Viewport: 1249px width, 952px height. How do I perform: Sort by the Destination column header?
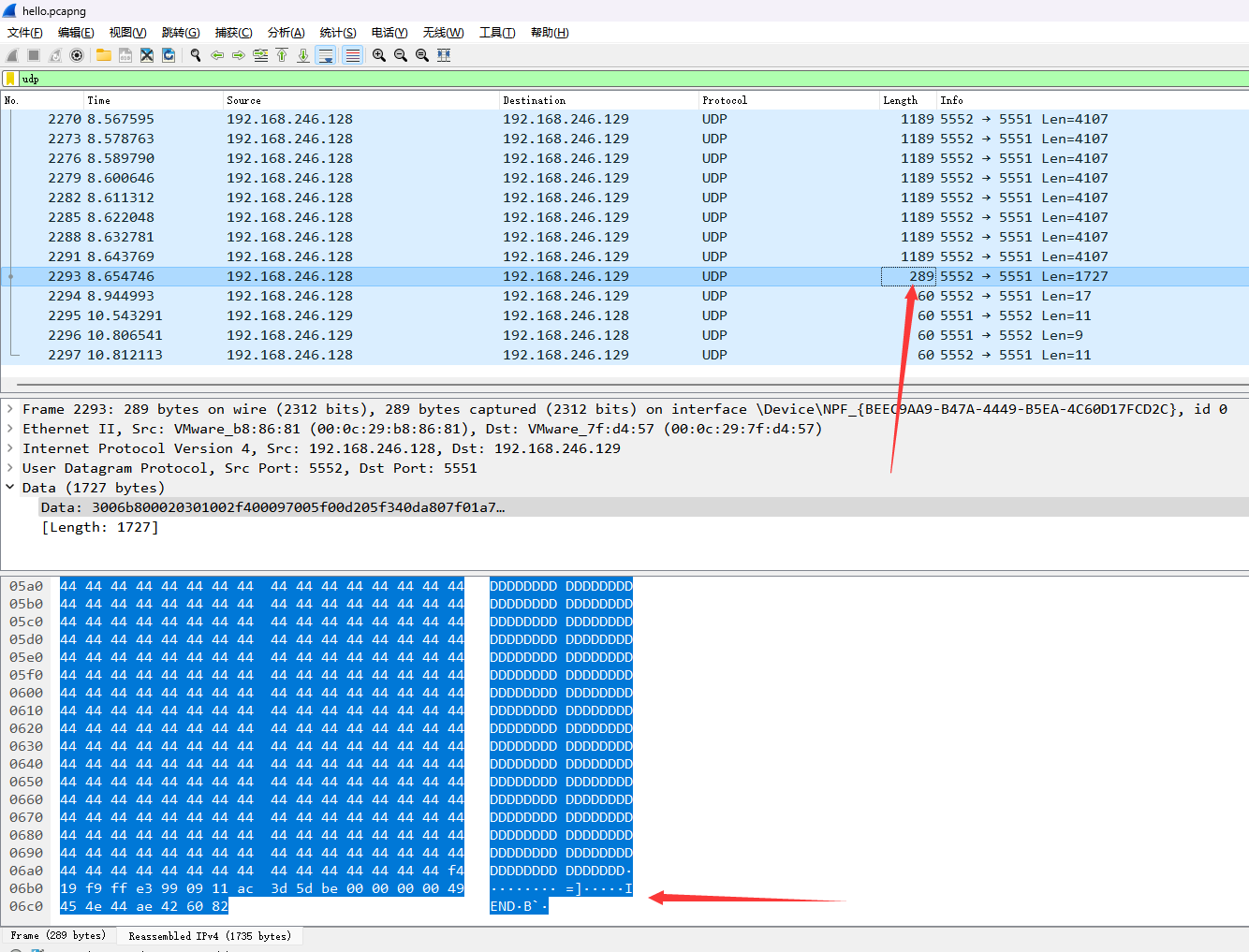click(599, 100)
